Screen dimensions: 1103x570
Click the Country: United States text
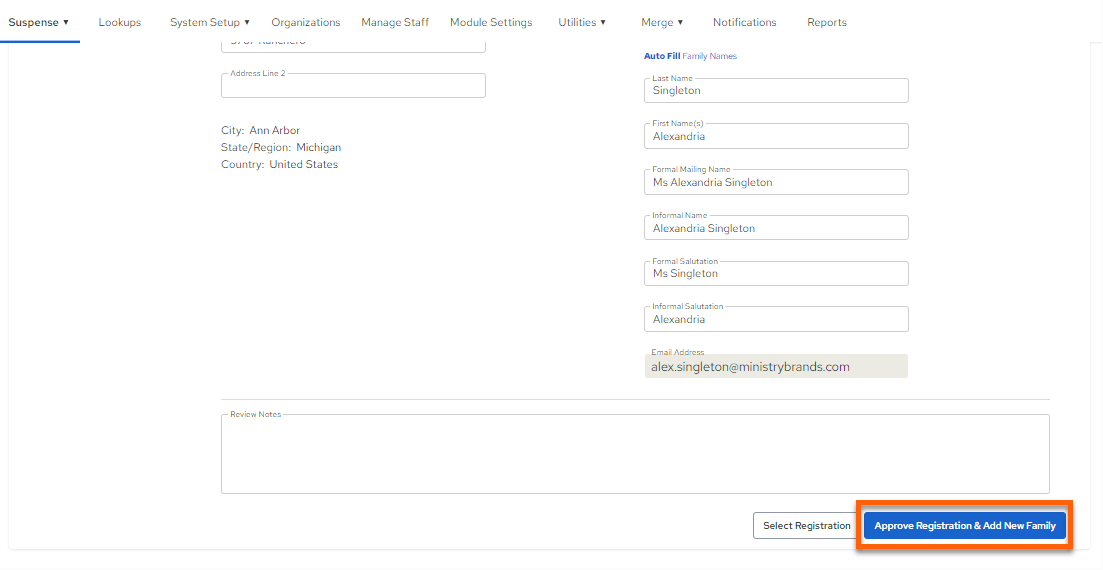tap(279, 165)
